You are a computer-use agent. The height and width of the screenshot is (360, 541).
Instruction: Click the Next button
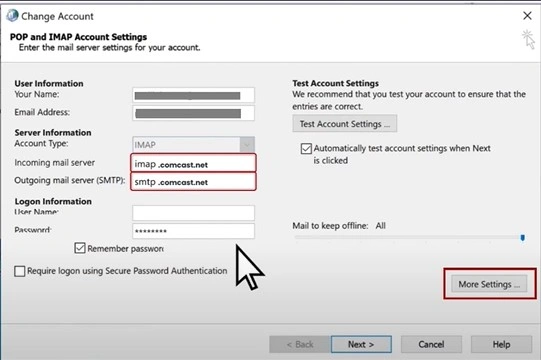point(361,344)
